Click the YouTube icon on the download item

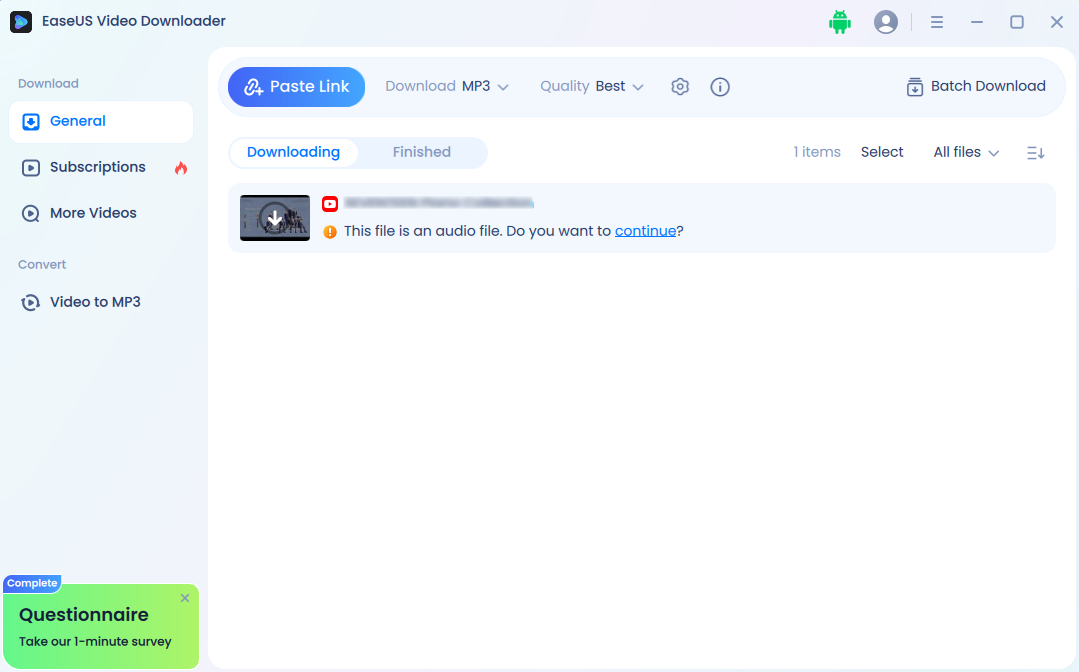click(330, 203)
